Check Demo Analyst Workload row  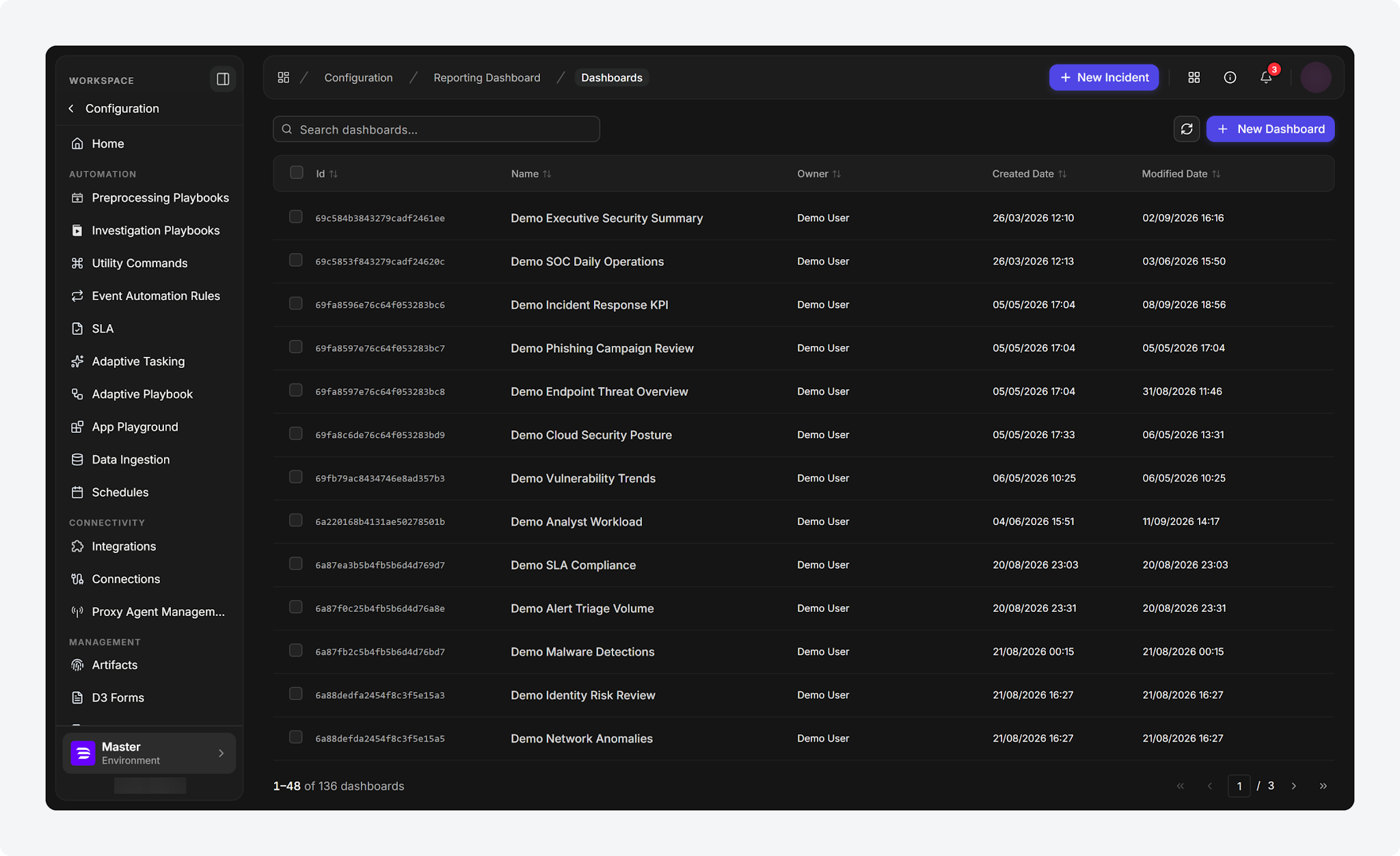coord(295,520)
